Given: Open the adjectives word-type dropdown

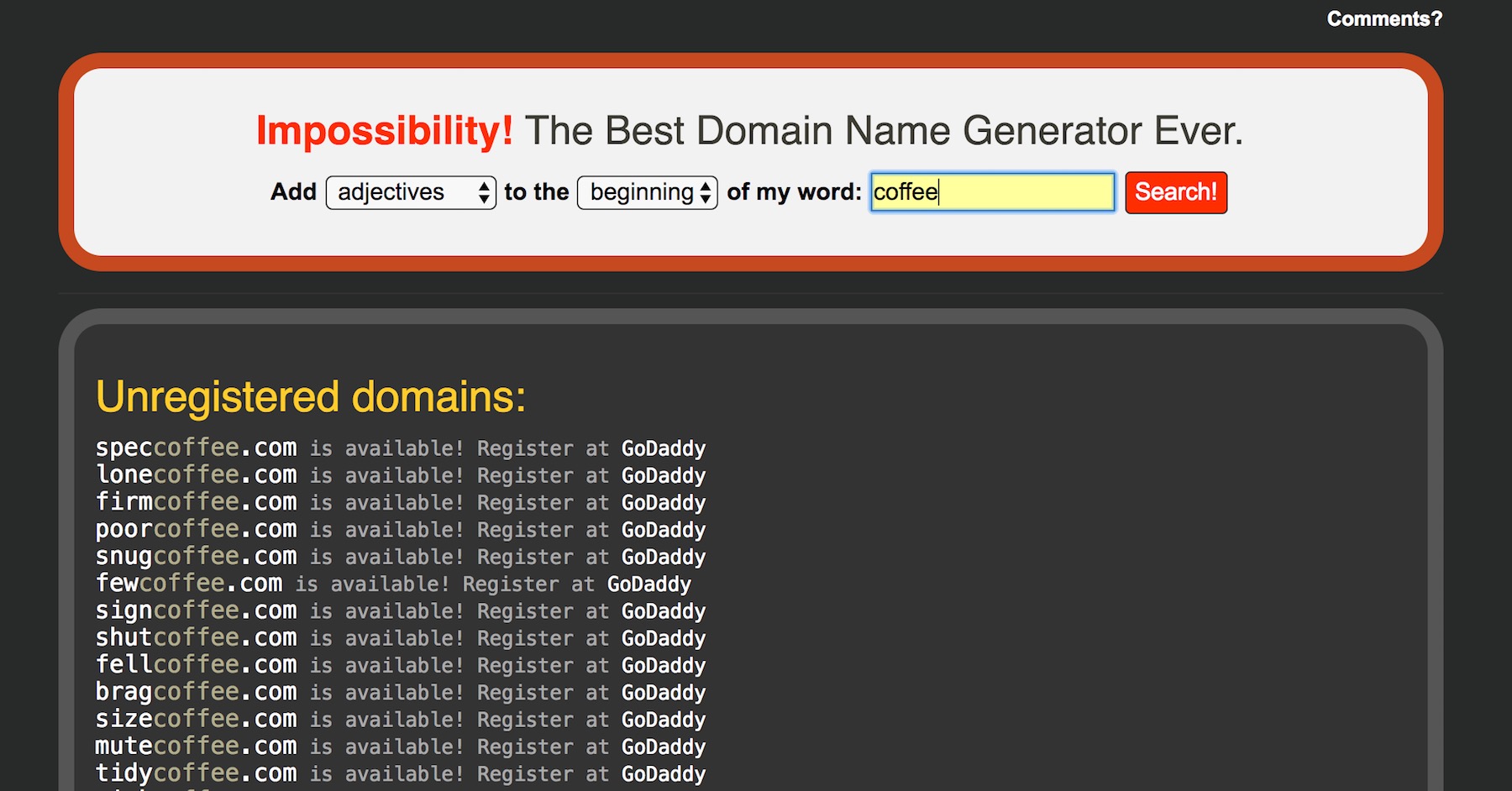Looking at the screenshot, I should 411,192.
